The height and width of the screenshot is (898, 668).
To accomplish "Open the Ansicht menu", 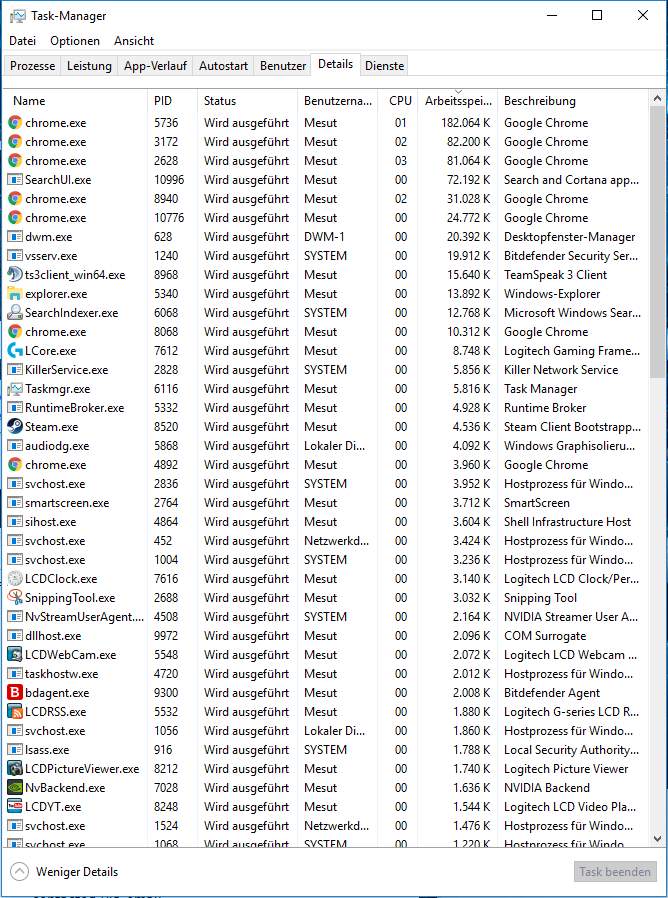I will (x=133, y=41).
